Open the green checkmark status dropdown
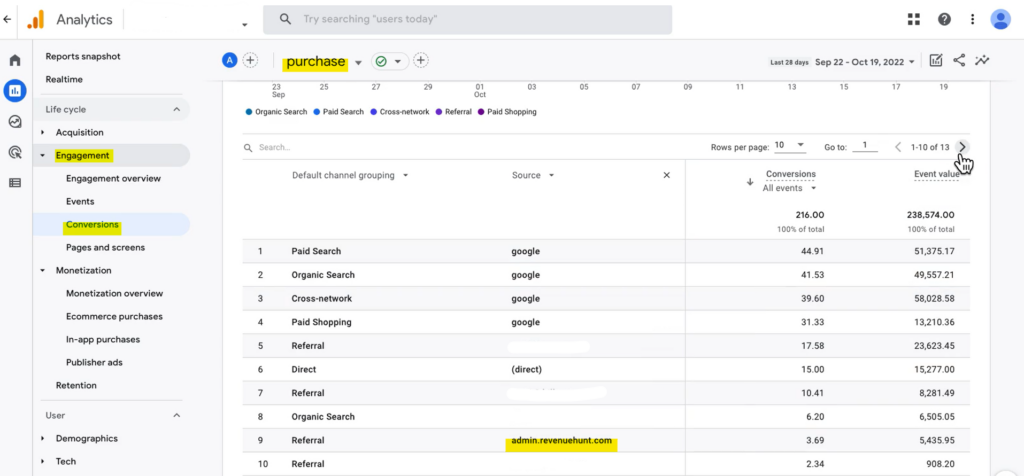 click(x=390, y=61)
